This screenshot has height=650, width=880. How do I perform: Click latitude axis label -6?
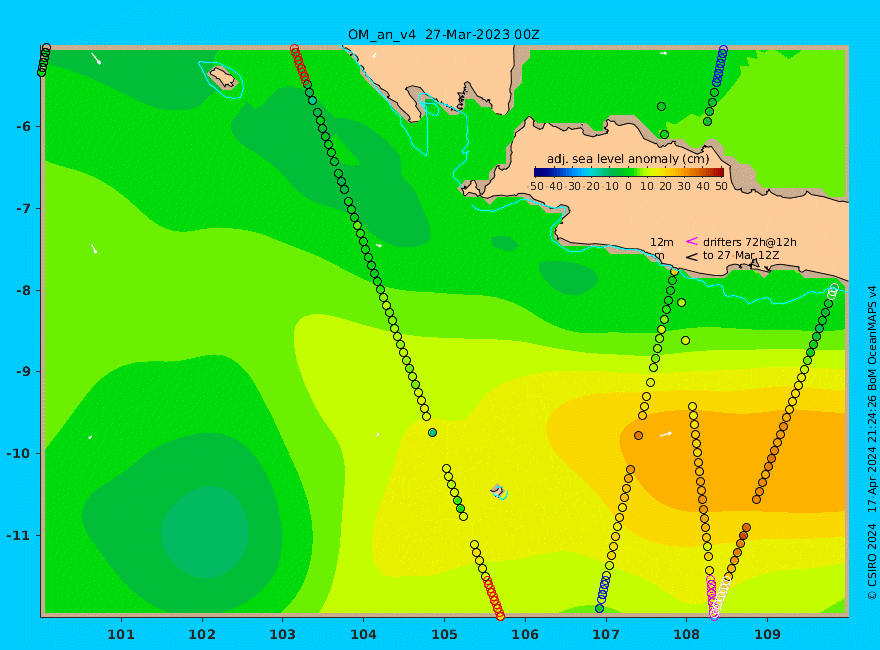(x=24, y=127)
